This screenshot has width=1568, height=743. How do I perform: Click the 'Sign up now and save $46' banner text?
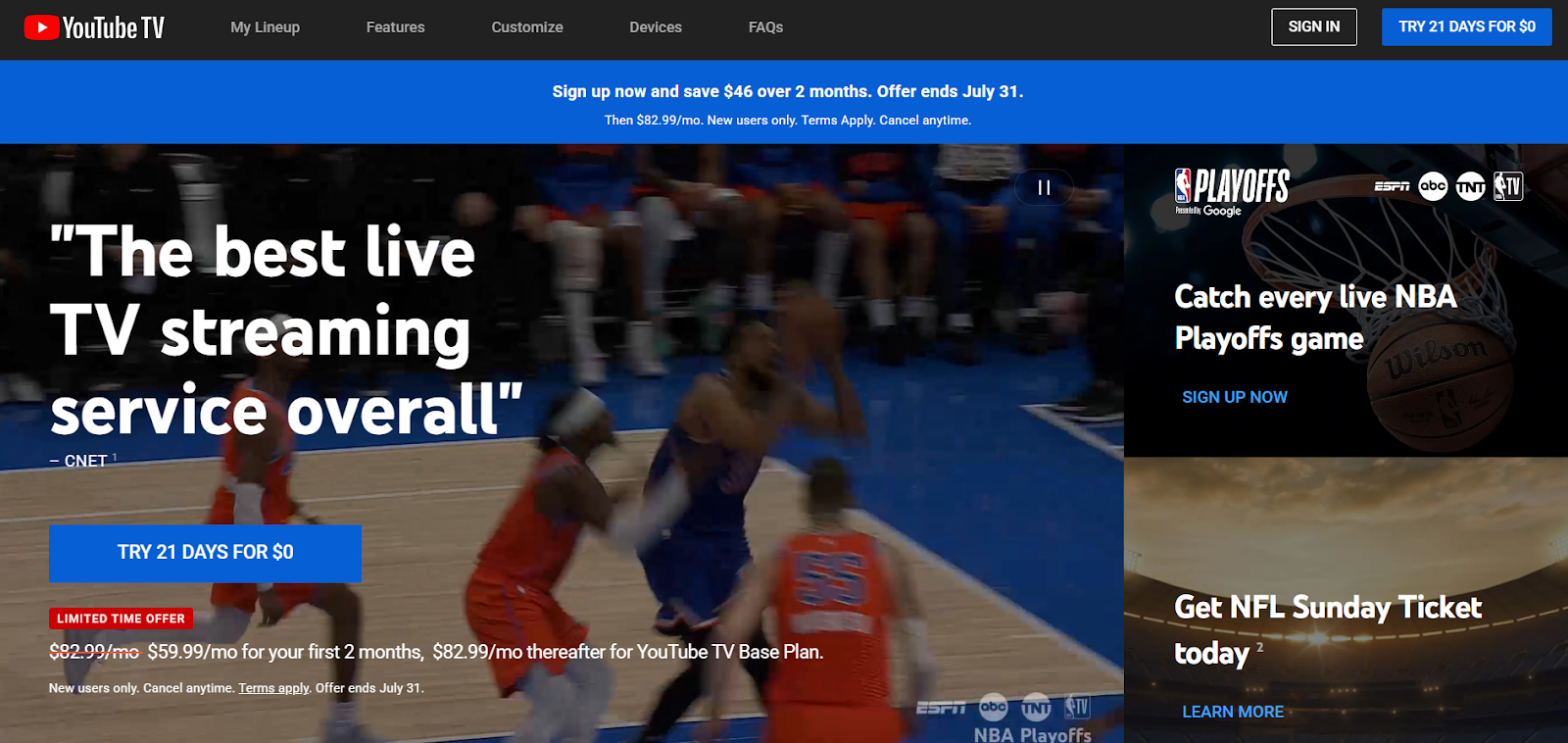[788, 91]
